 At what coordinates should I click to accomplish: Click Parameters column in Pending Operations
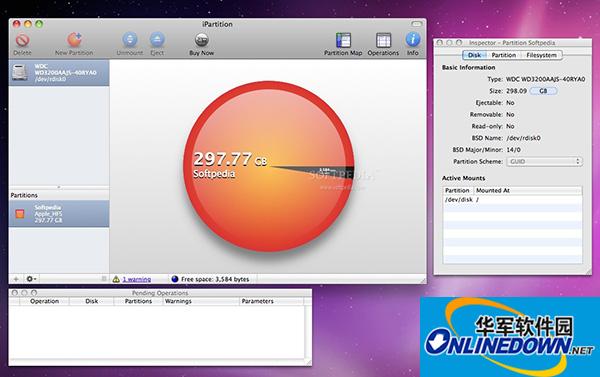tap(272, 301)
